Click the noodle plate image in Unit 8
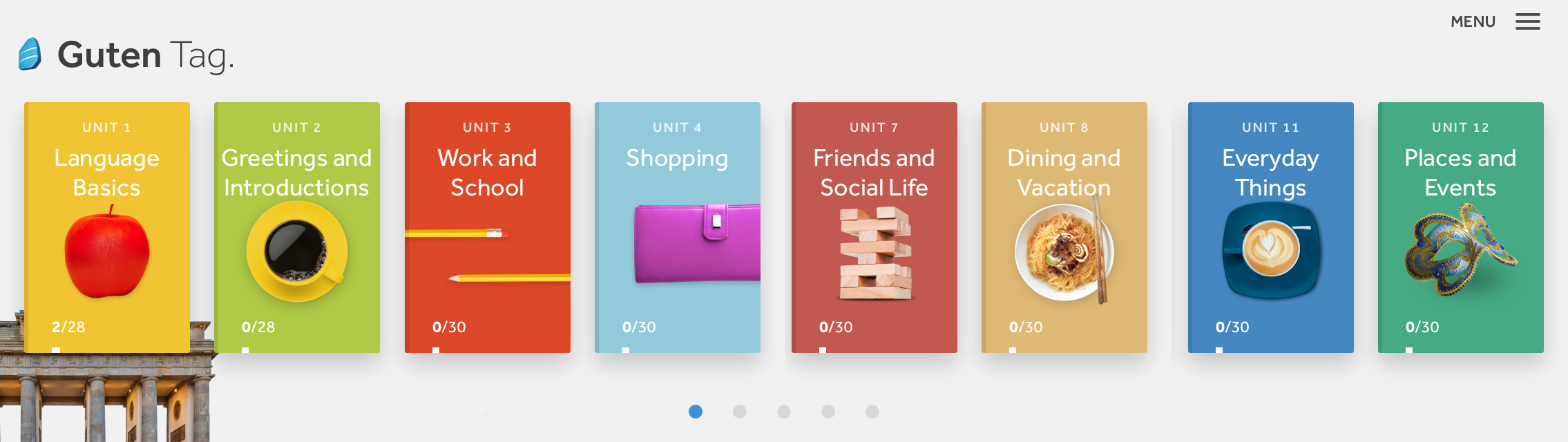Screen dimensions: 1568x442 click(1064, 252)
